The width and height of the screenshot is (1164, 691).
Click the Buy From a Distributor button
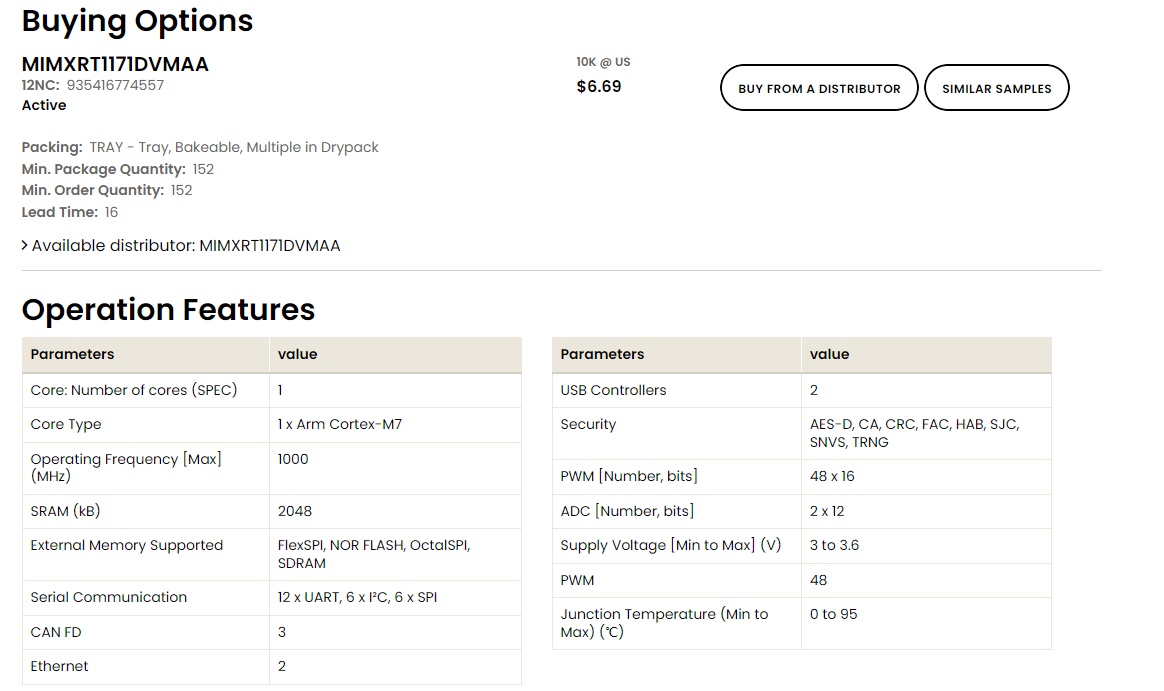[819, 88]
